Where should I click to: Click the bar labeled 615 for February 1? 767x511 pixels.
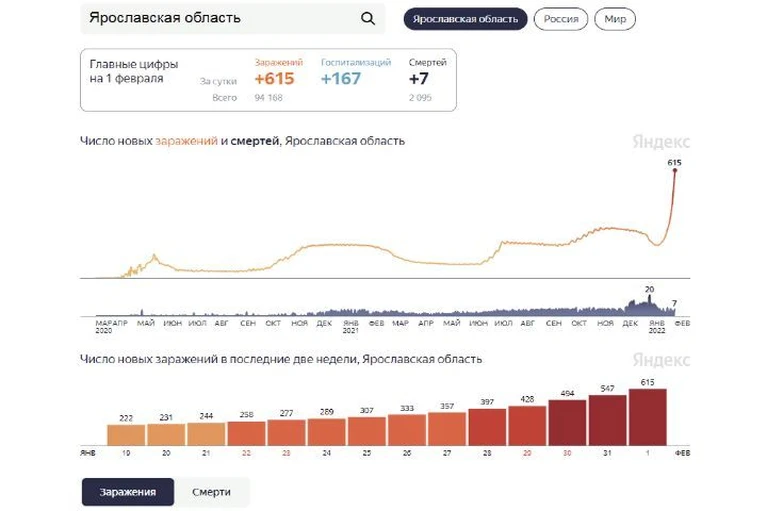pos(648,417)
